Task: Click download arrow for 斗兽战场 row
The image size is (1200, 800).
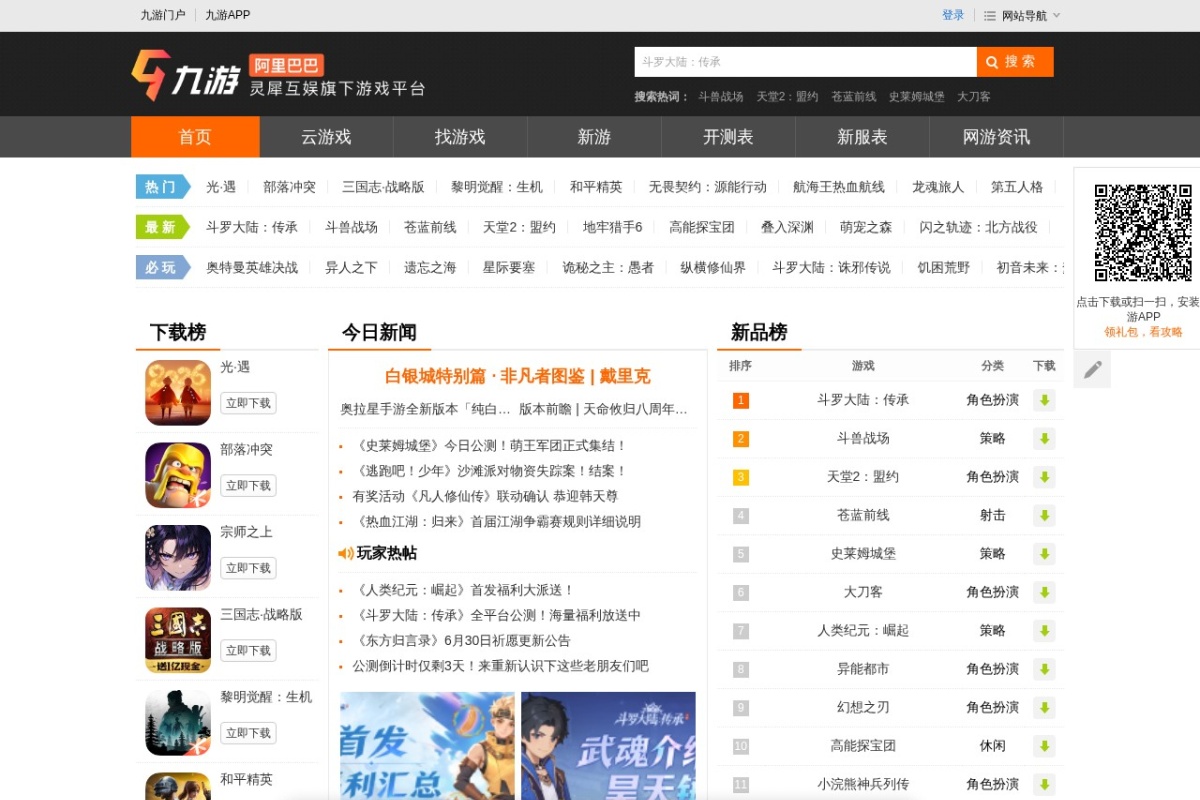Action: [x=1045, y=439]
